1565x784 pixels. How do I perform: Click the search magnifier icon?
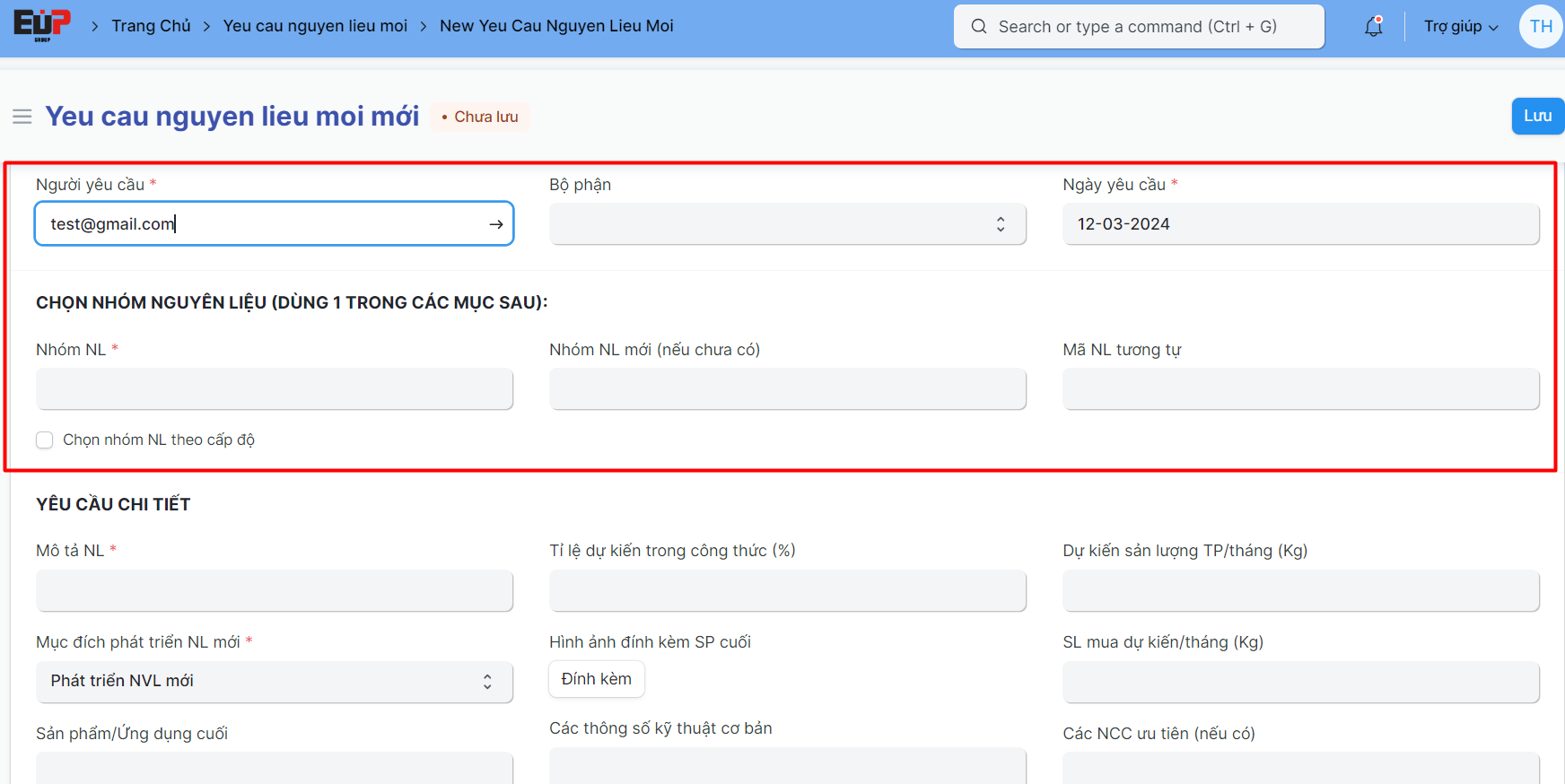point(979,27)
